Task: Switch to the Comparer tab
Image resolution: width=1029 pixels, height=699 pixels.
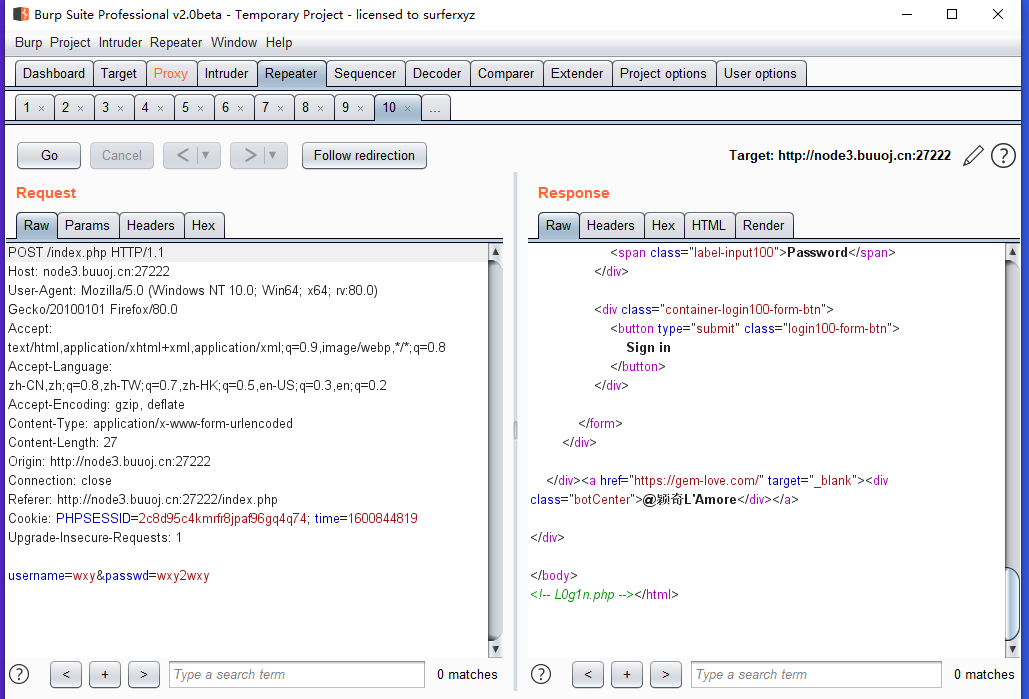Action: (x=506, y=74)
